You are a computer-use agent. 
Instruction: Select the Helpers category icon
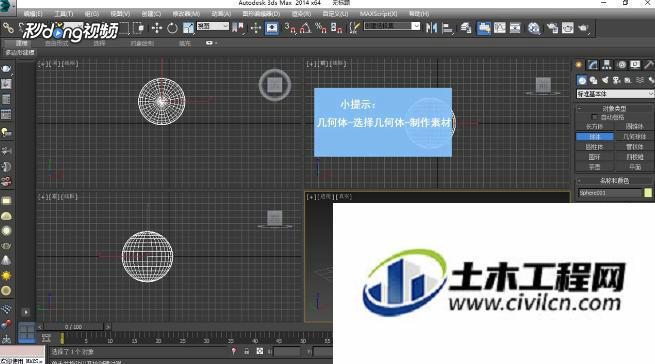[628, 80]
